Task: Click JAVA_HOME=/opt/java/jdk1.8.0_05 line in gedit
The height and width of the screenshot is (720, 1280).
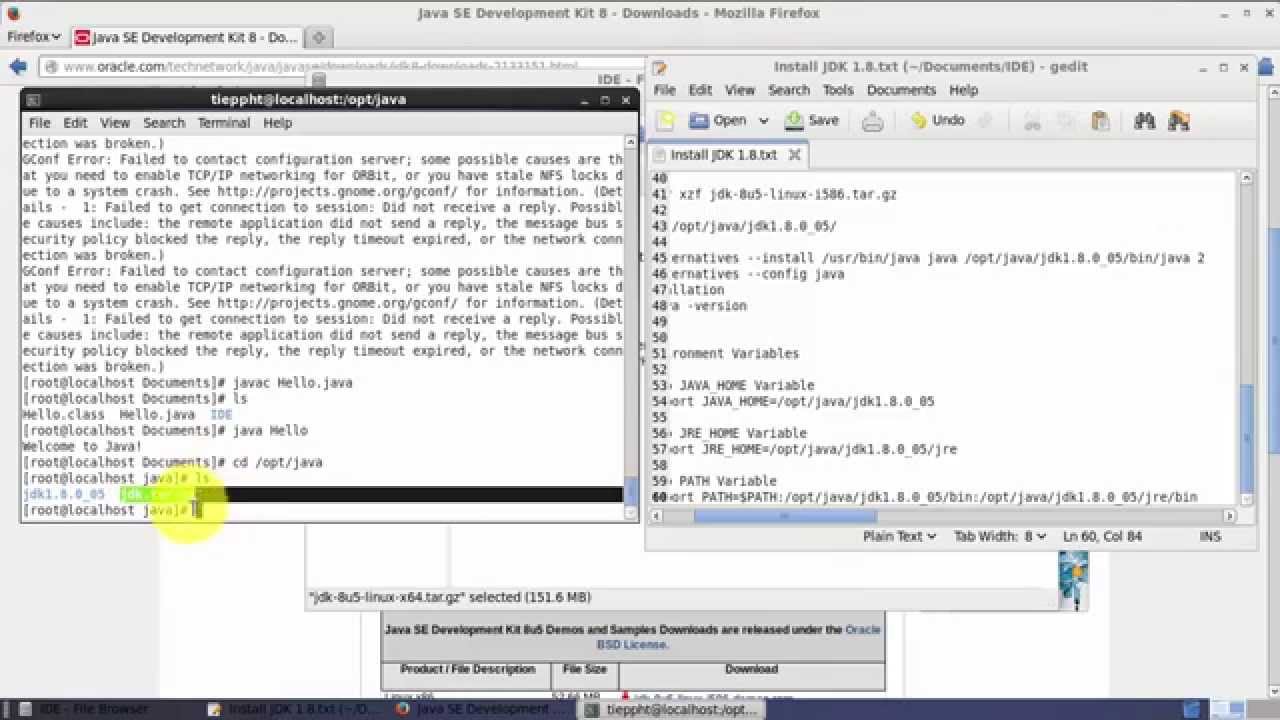Action: click(x=802, y=402)
